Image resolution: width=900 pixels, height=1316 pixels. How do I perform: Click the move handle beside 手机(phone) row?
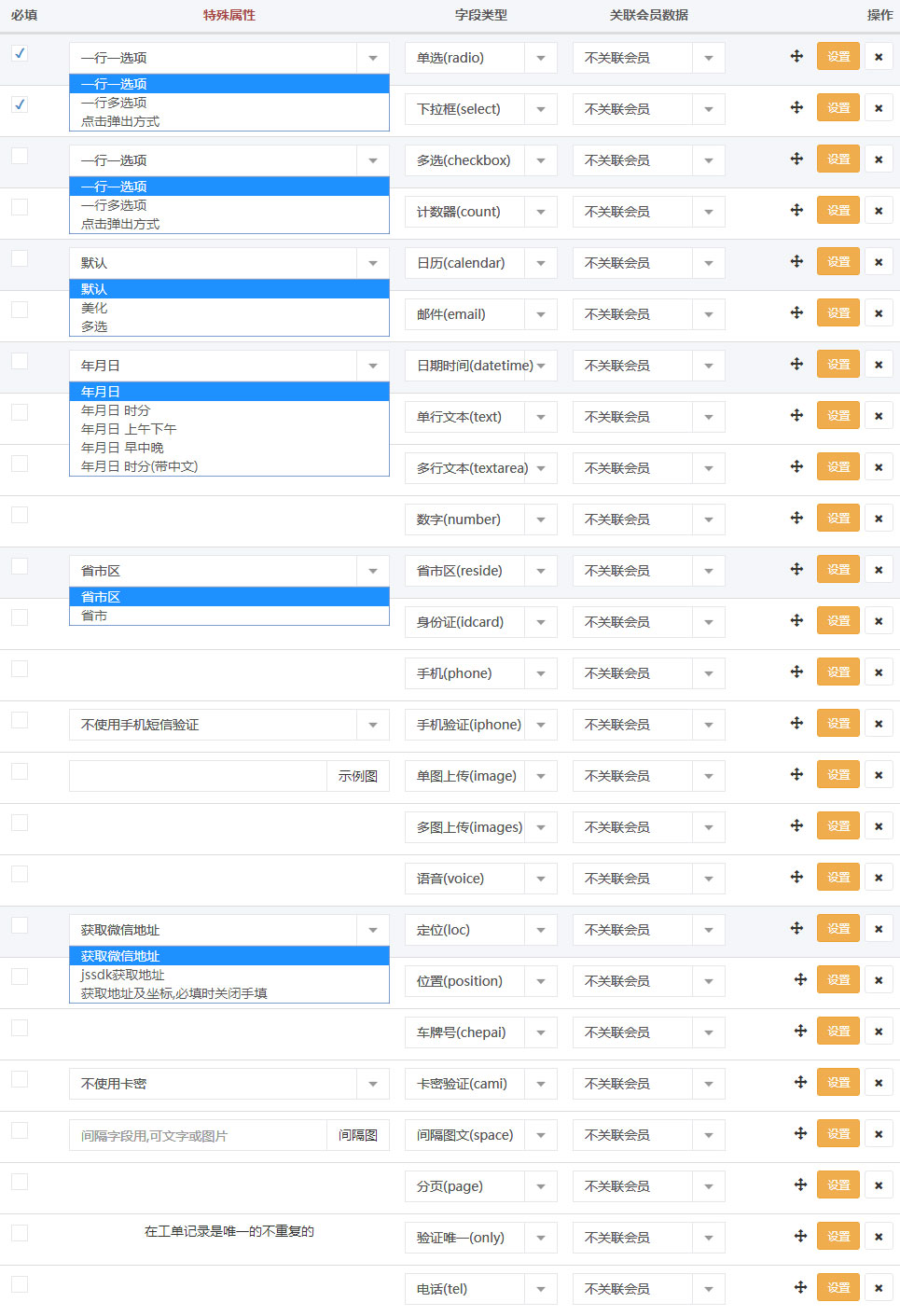coord(796,672)
